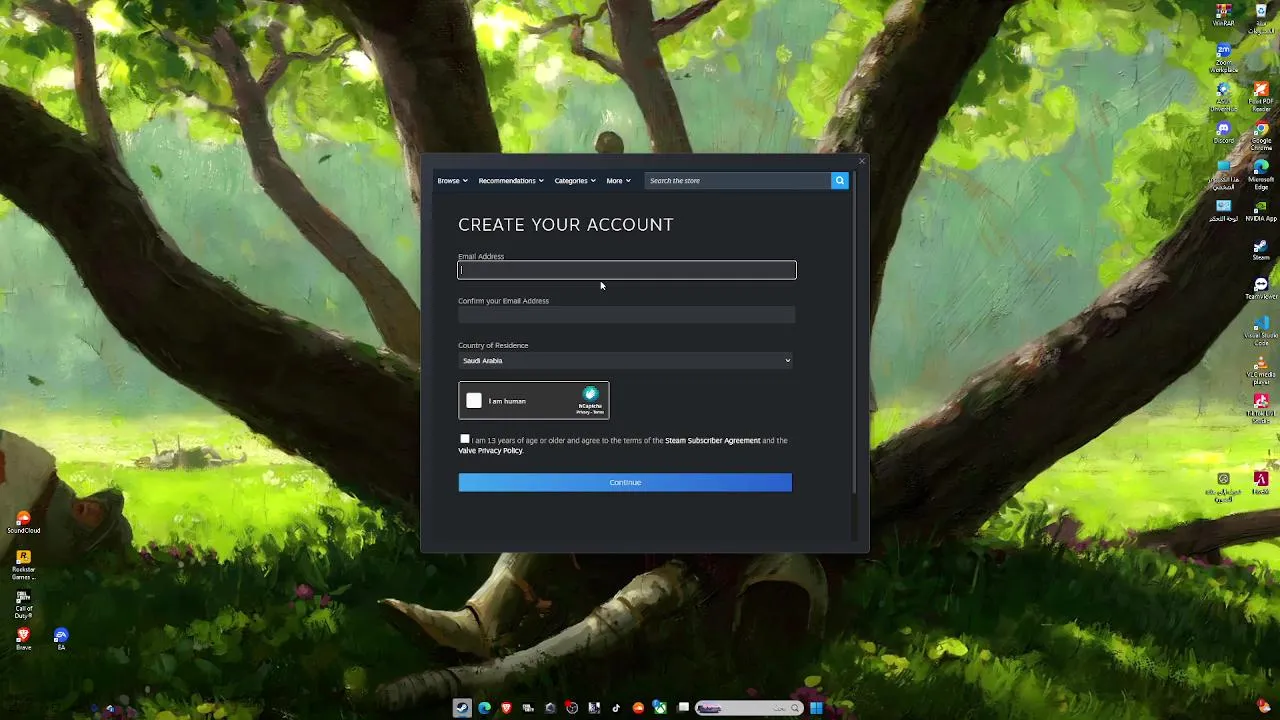Click the Xbox icon in the taskbar

click(x=660, y=708)
